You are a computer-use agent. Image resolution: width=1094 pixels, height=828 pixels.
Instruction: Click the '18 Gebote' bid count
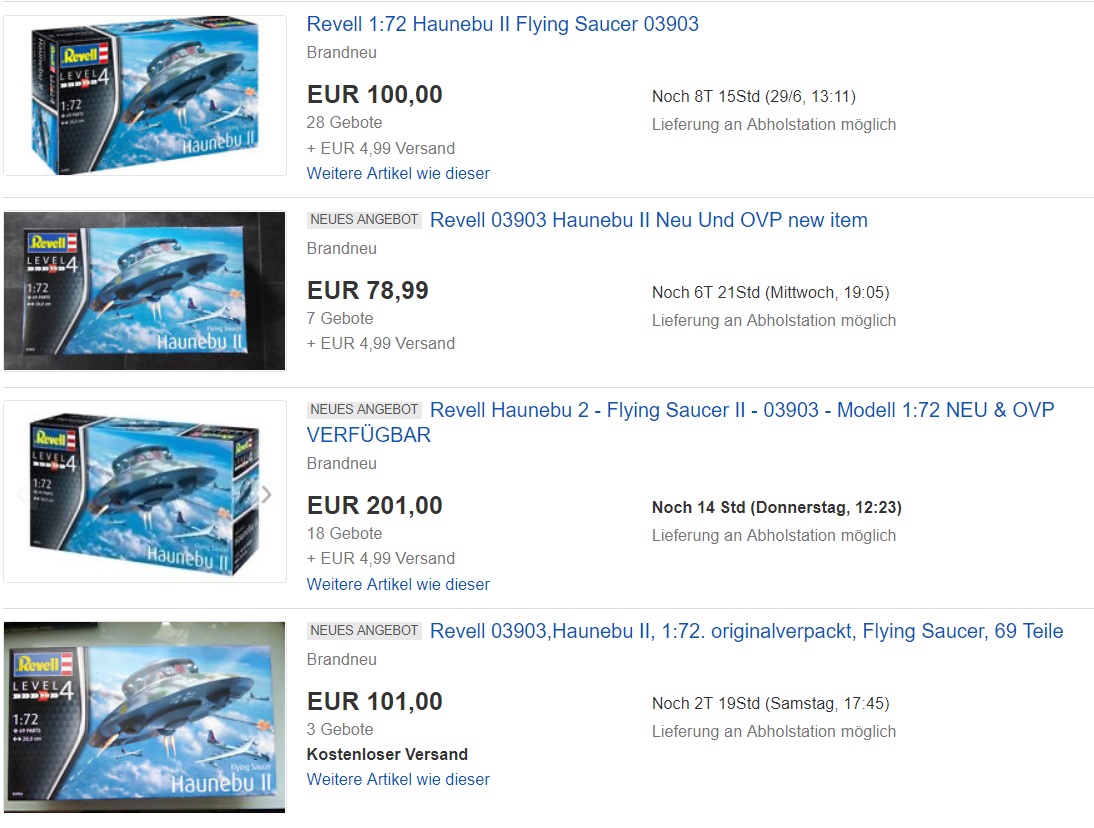(x=344, y=533)
